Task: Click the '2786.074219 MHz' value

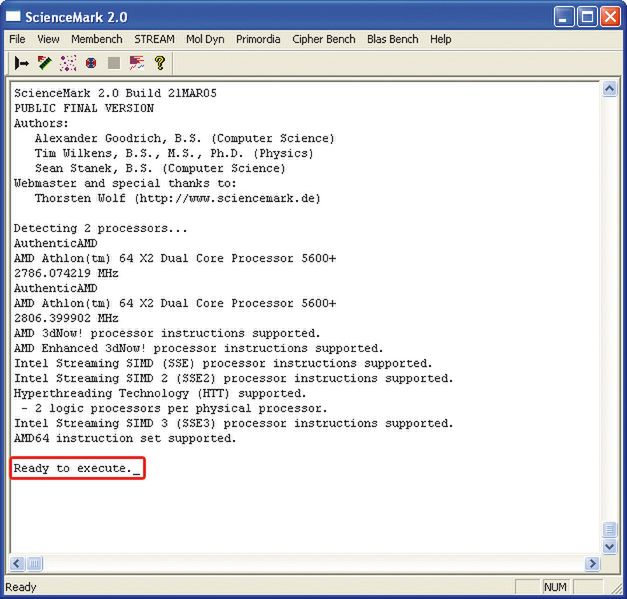Action: tap(66, 273)
